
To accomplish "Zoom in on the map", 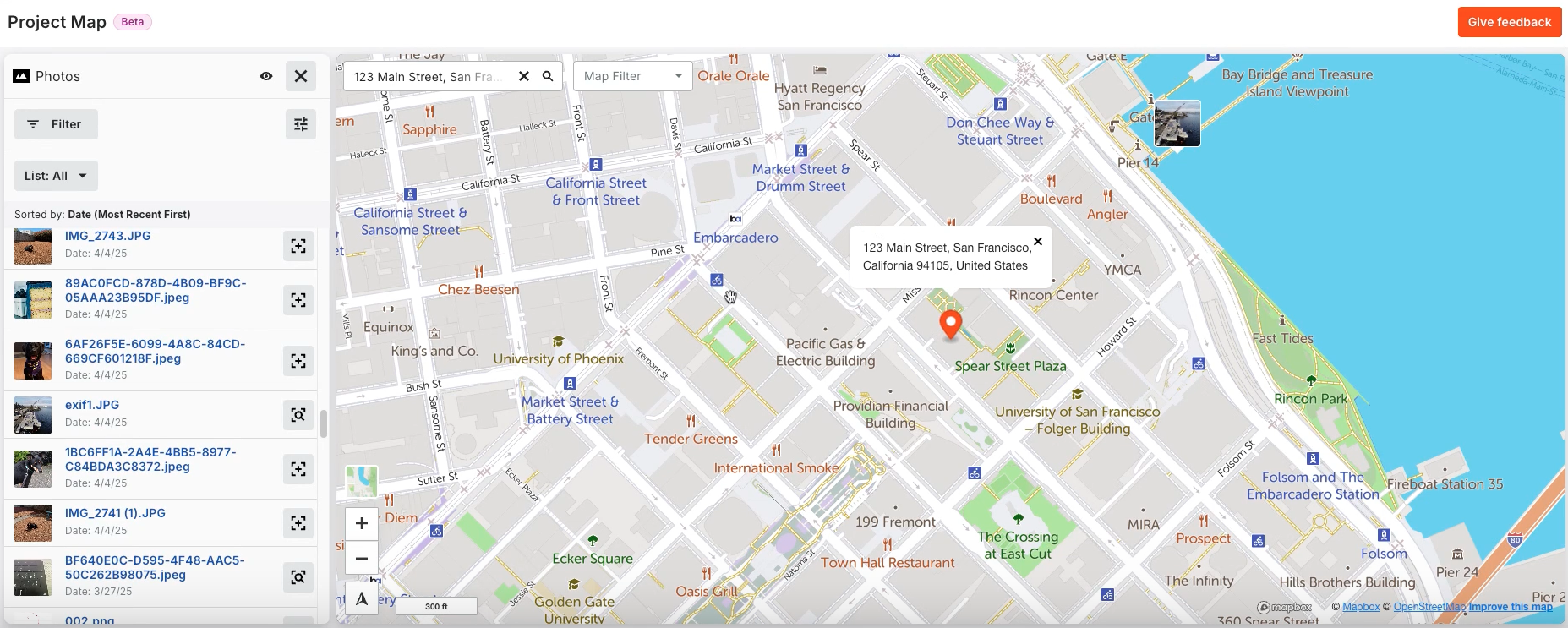I will coord(362,523).
